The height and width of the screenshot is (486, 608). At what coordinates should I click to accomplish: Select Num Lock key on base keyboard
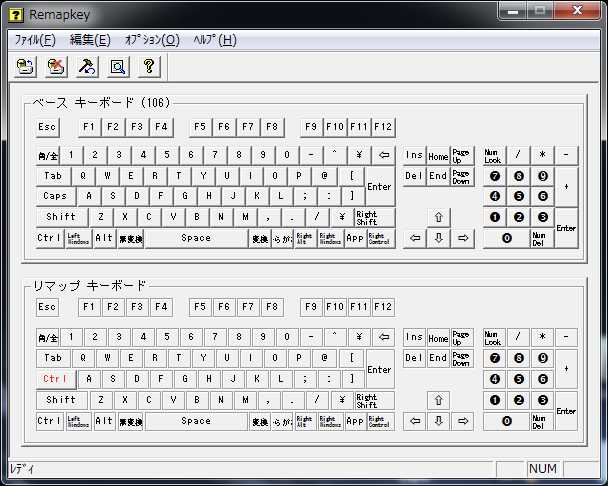coord(494,156)
